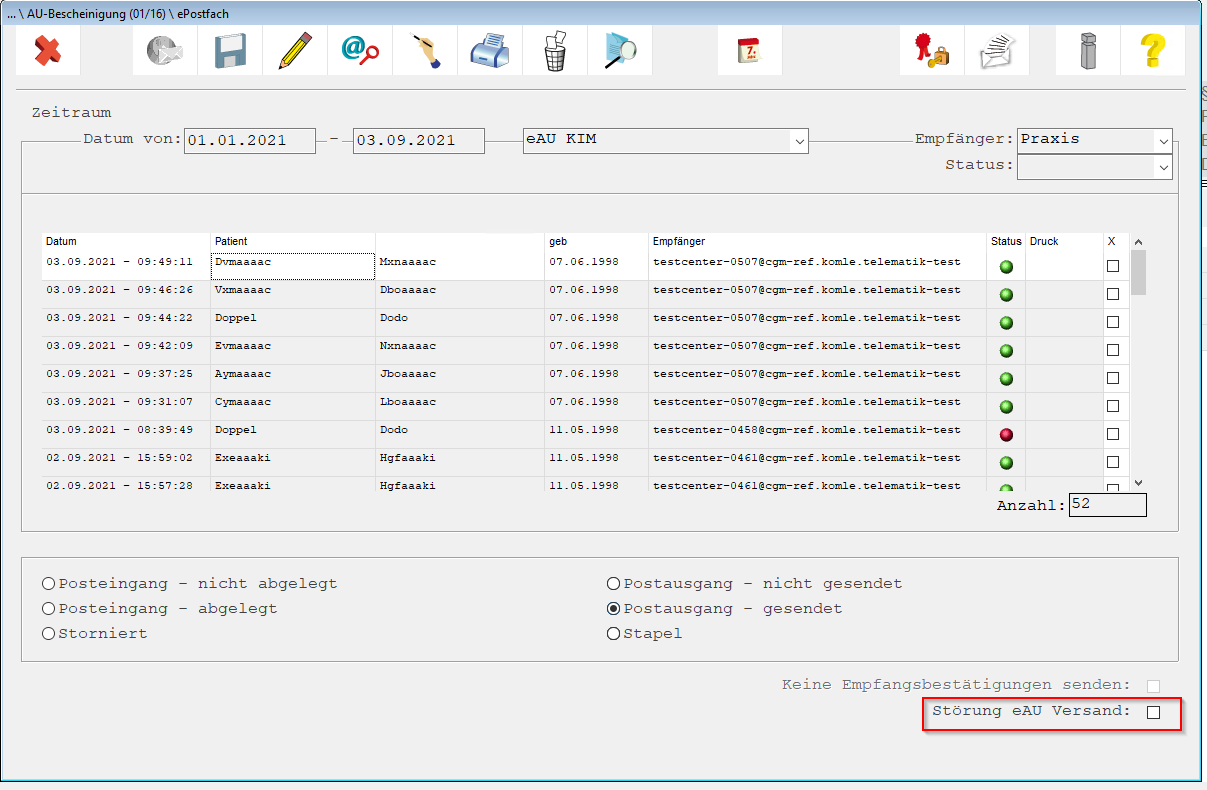
Task: Open the 'eAU KIM' dropdown
Action: click(x=665, y=141)
